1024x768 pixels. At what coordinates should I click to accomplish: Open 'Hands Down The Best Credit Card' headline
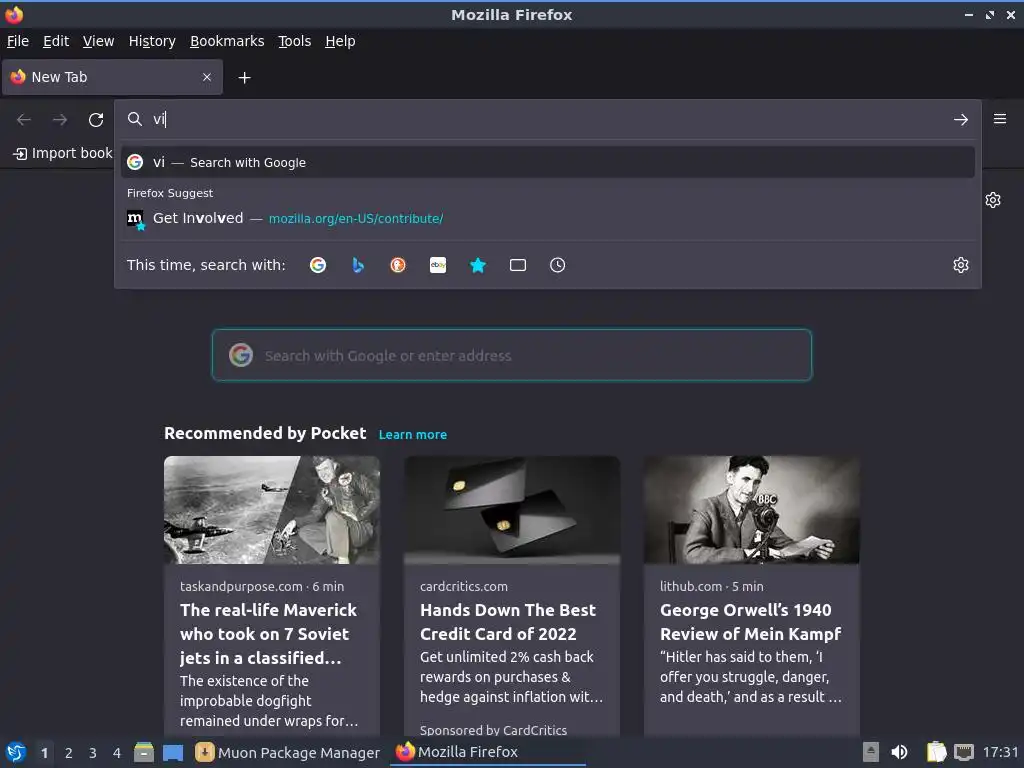point(507,622)
